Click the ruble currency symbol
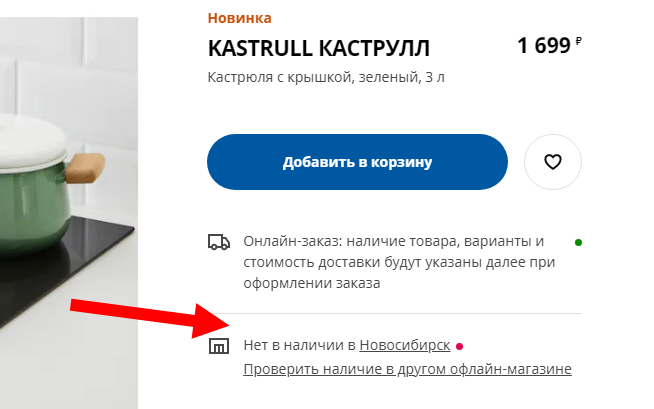Viewport: 654px width, 409px height. click(579, 40)
